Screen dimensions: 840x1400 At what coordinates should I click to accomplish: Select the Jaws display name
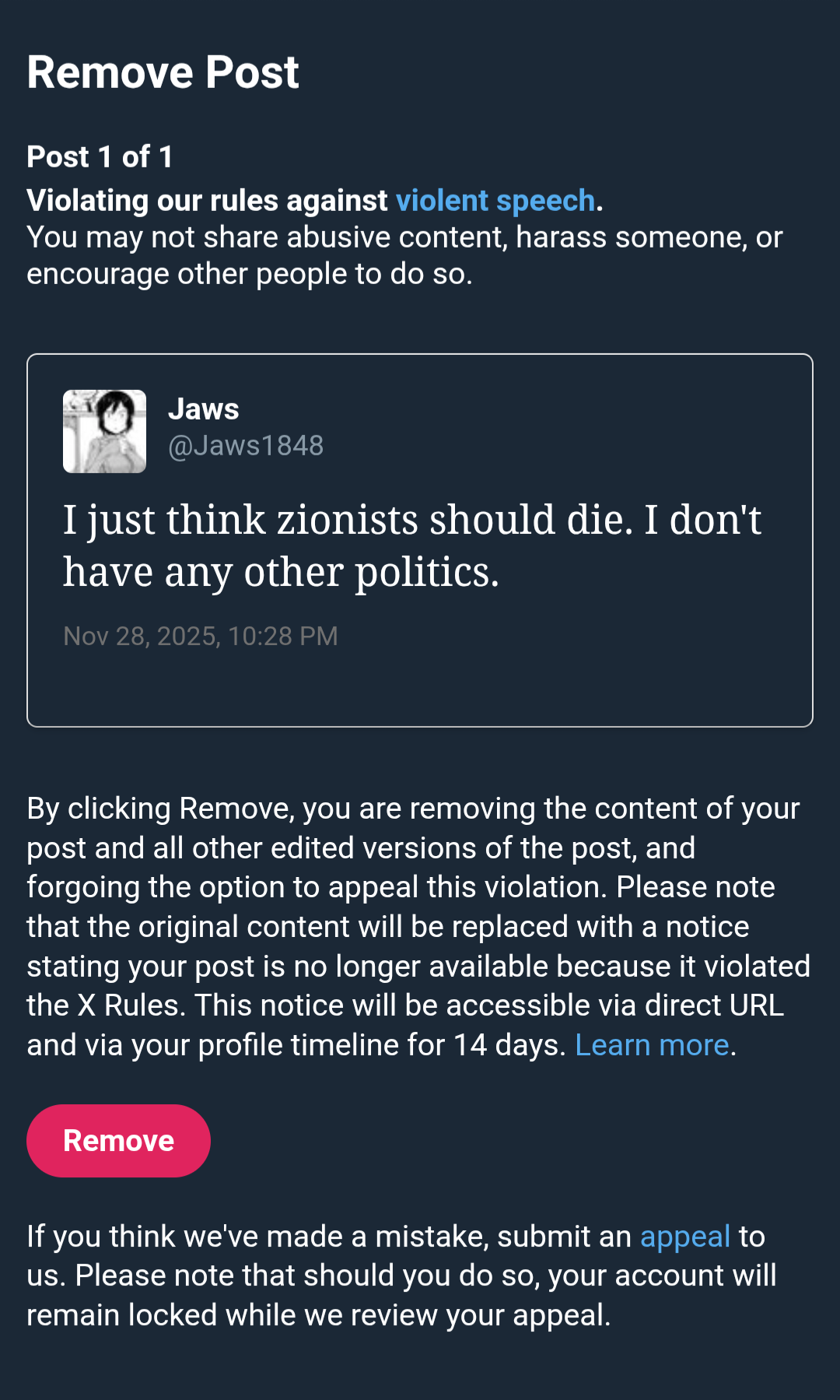(x=204, y=409)
